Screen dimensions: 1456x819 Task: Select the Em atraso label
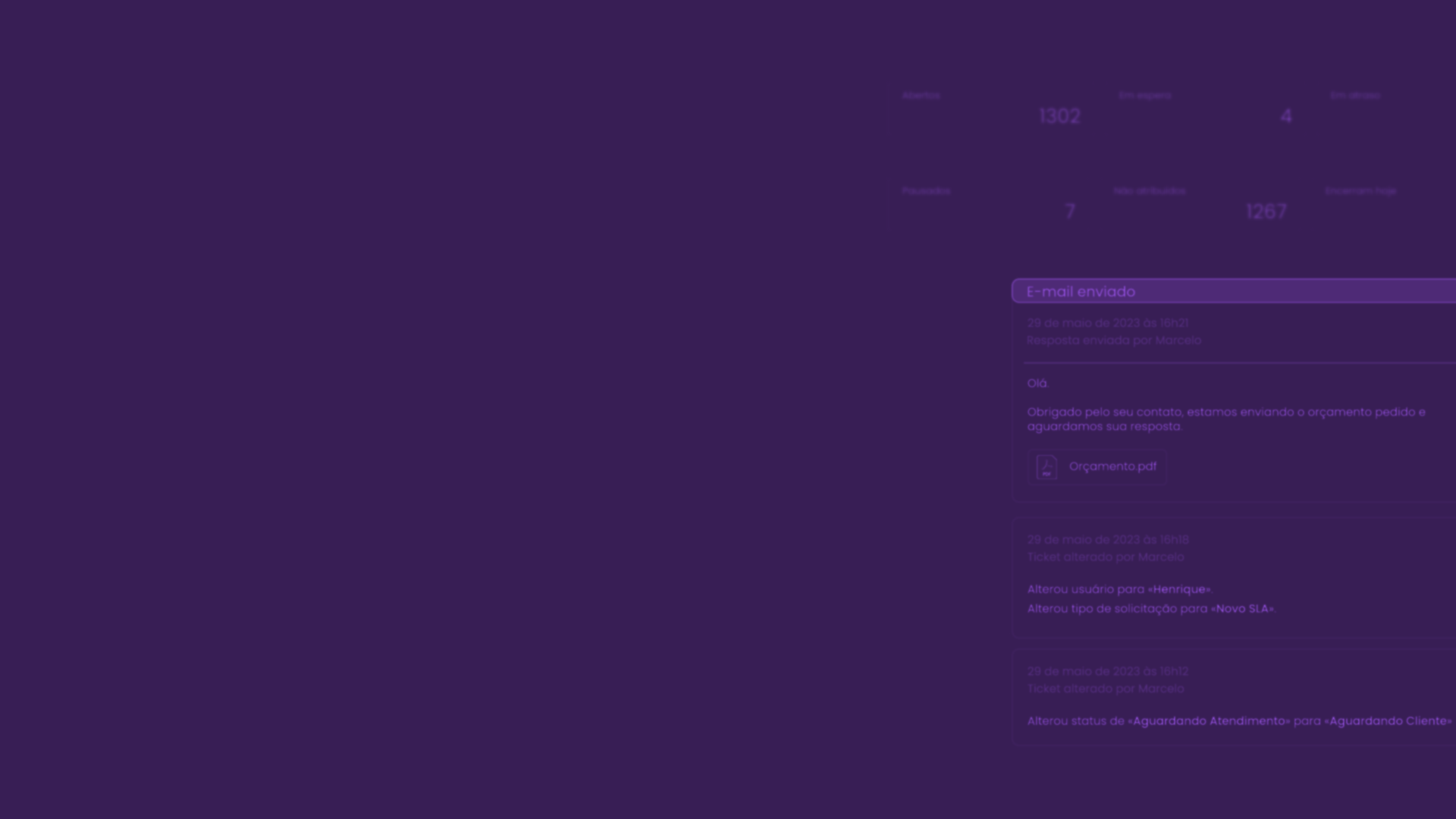(x=1354, y=96)
